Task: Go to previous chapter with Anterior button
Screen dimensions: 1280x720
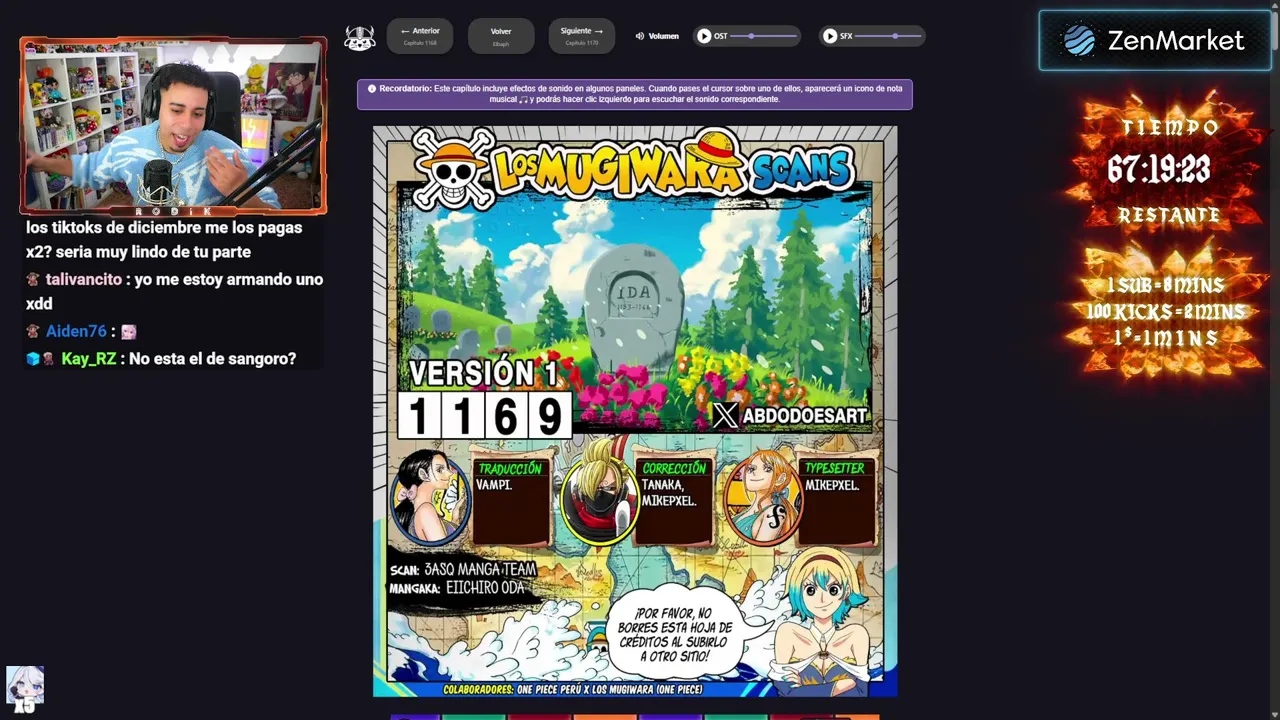Action: point(420,36)
